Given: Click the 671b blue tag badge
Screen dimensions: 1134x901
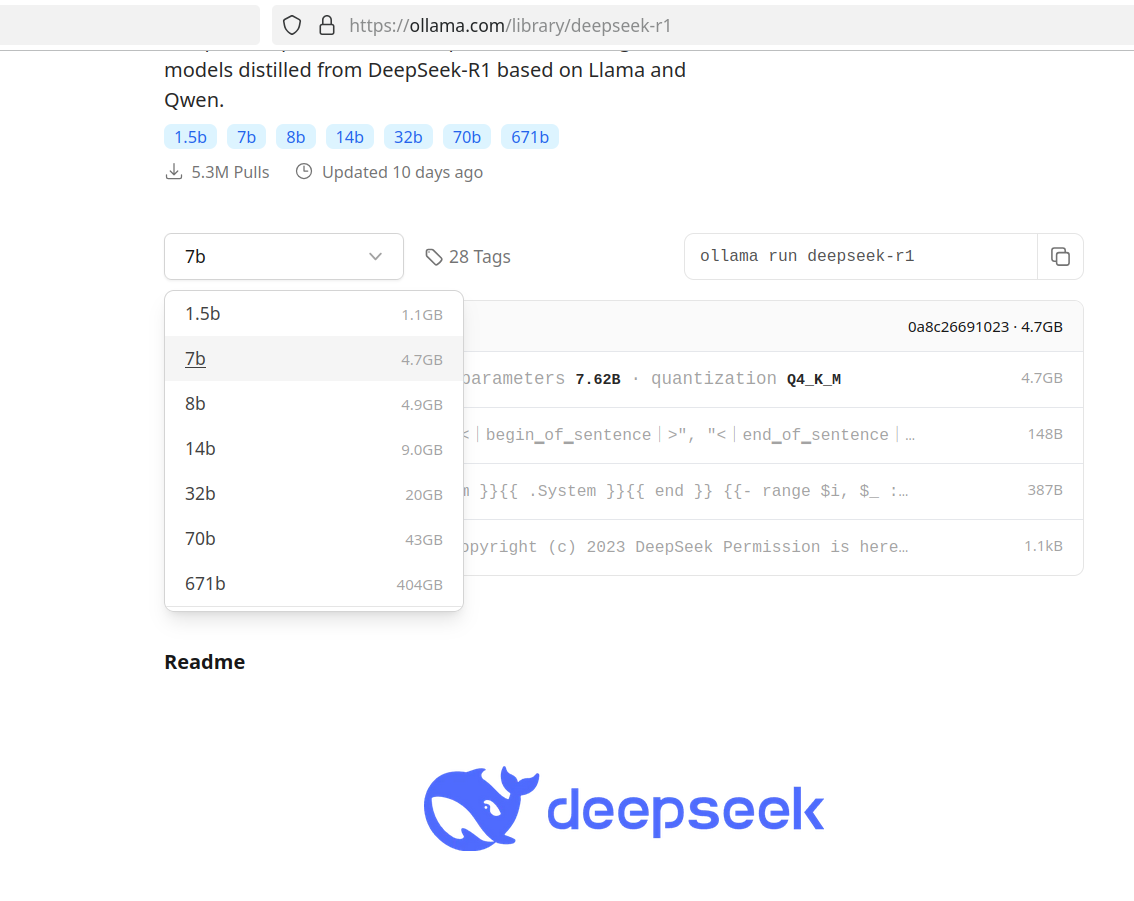Looking at the screenshot, I should pos(530,137).
